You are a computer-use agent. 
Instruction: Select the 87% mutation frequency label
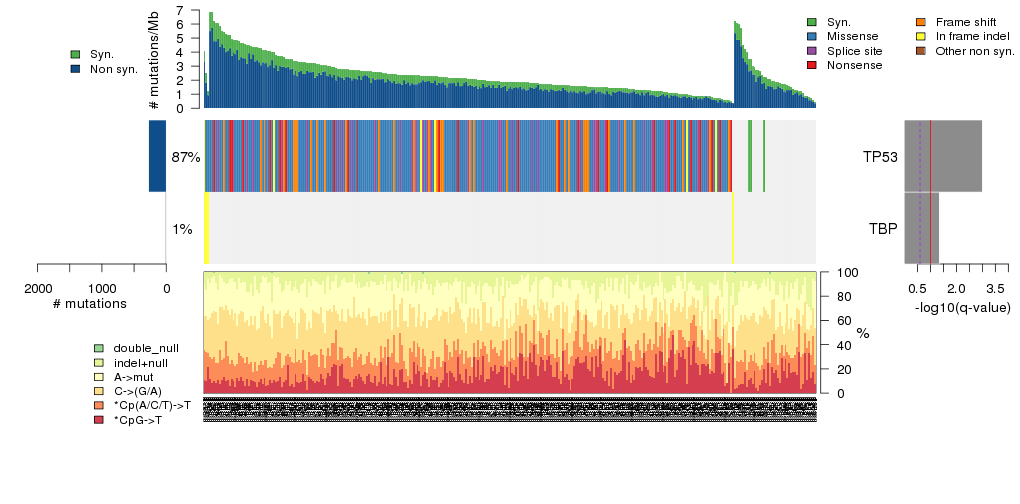(x=186, y=157)
